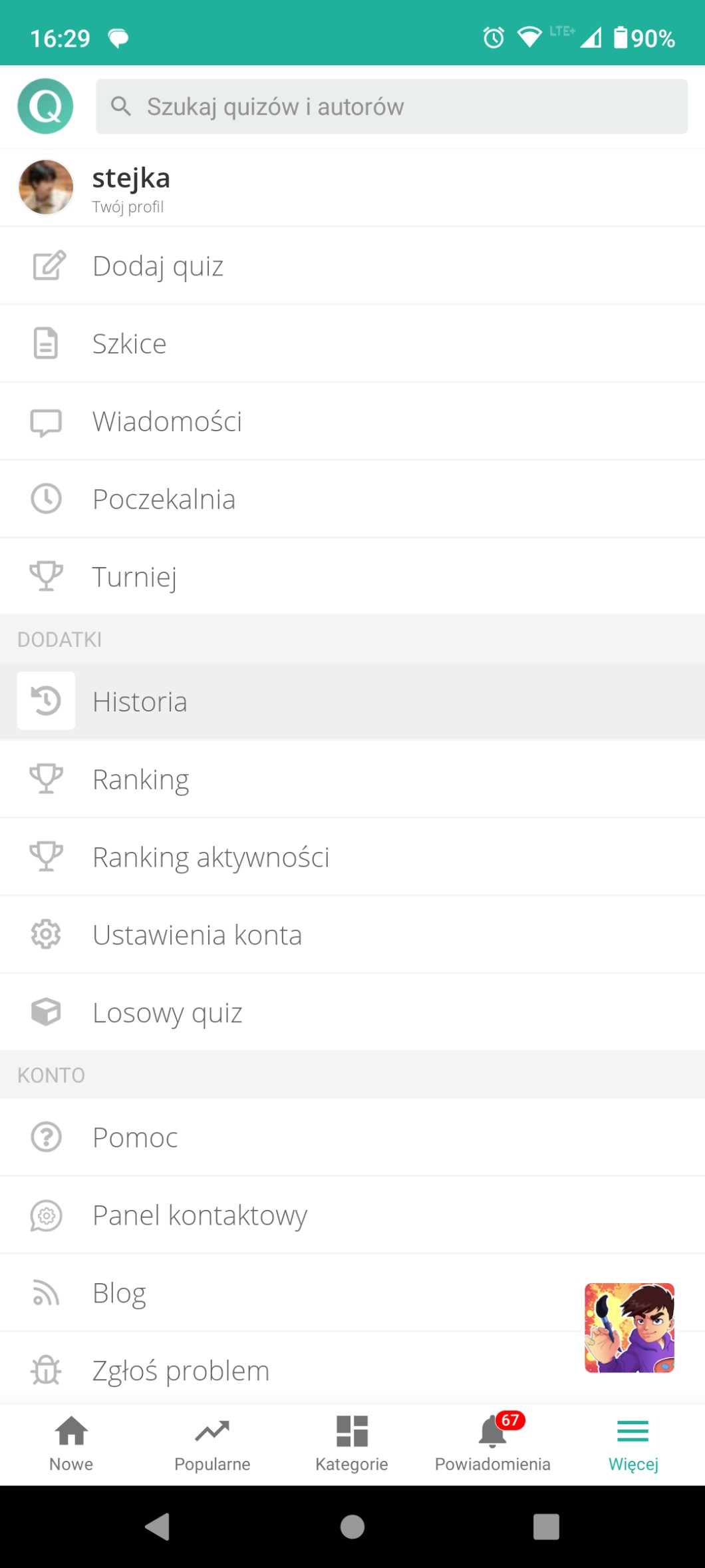
Task: Tap the Zgłoś problem bug icon
Action: 46,1370
